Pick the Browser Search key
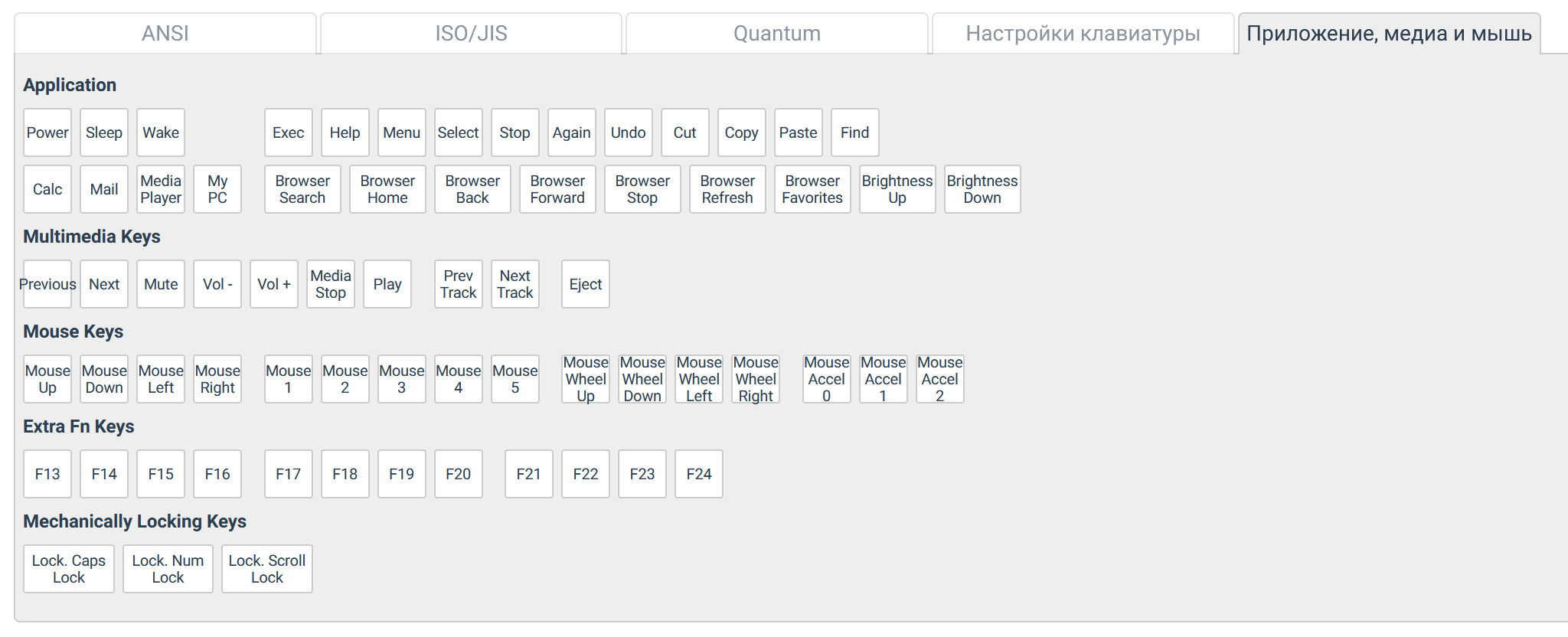1568x637 pixels. (x=302, y=189)
